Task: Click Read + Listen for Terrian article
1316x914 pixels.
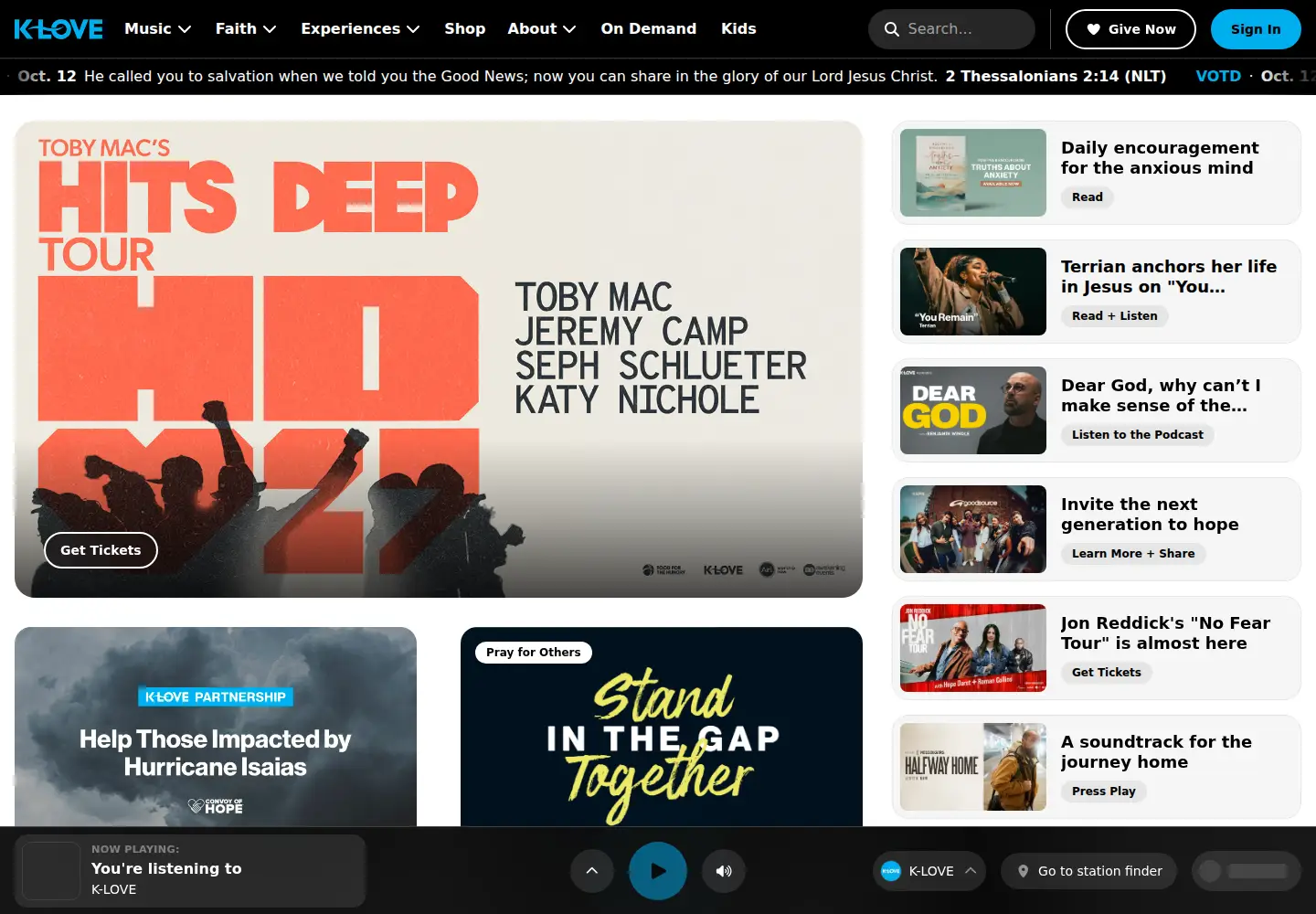Action: pyautogui.click(x=1115, y=316)
